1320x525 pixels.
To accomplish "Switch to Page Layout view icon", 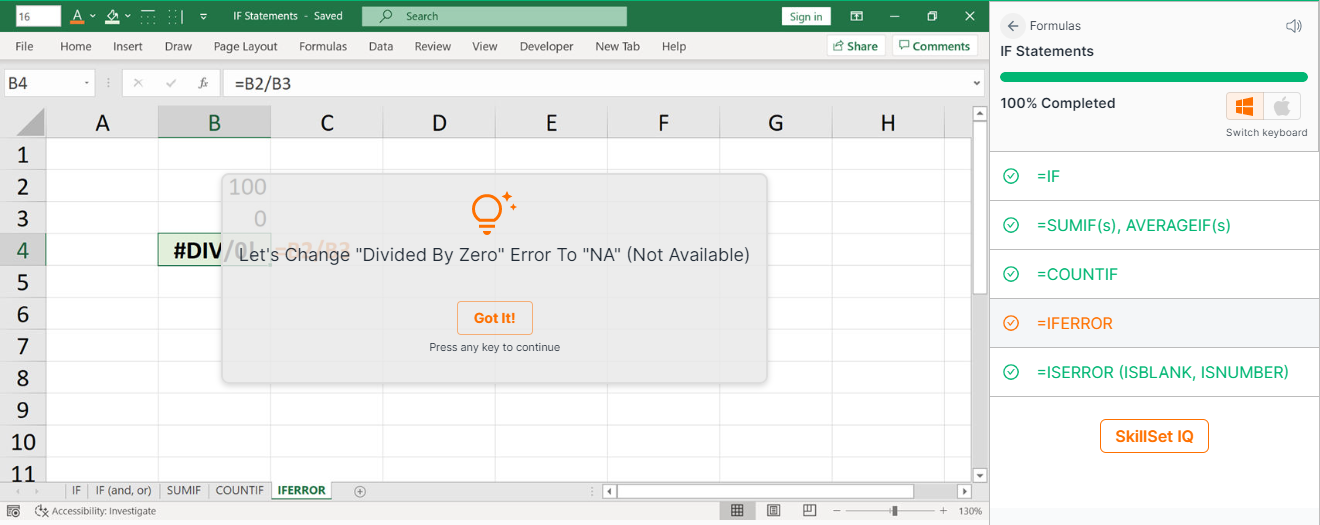I will tap(773, 511).
